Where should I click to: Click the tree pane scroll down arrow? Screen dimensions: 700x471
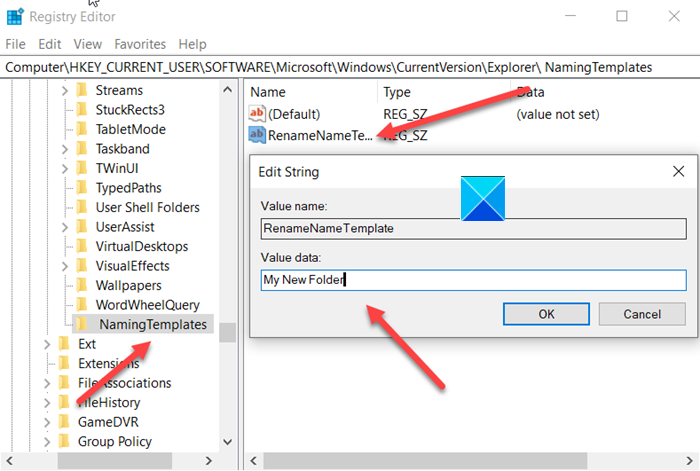click(x=227, y=442)
